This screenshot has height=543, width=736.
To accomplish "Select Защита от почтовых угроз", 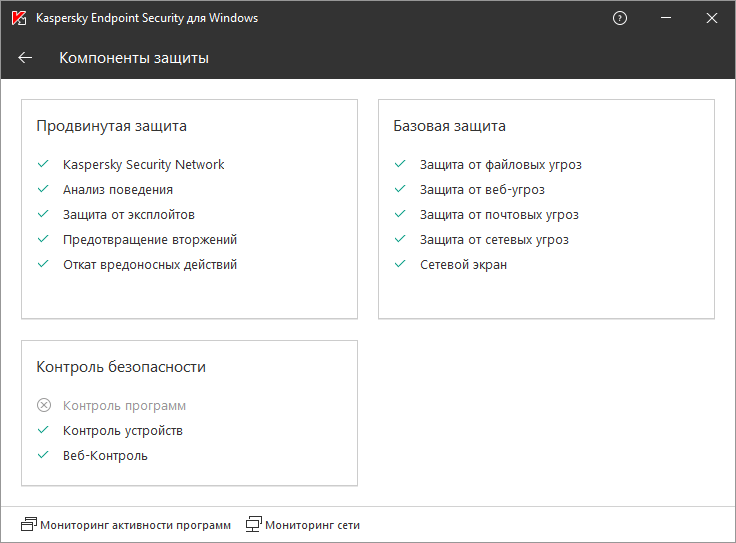I will tap(498, 214).
